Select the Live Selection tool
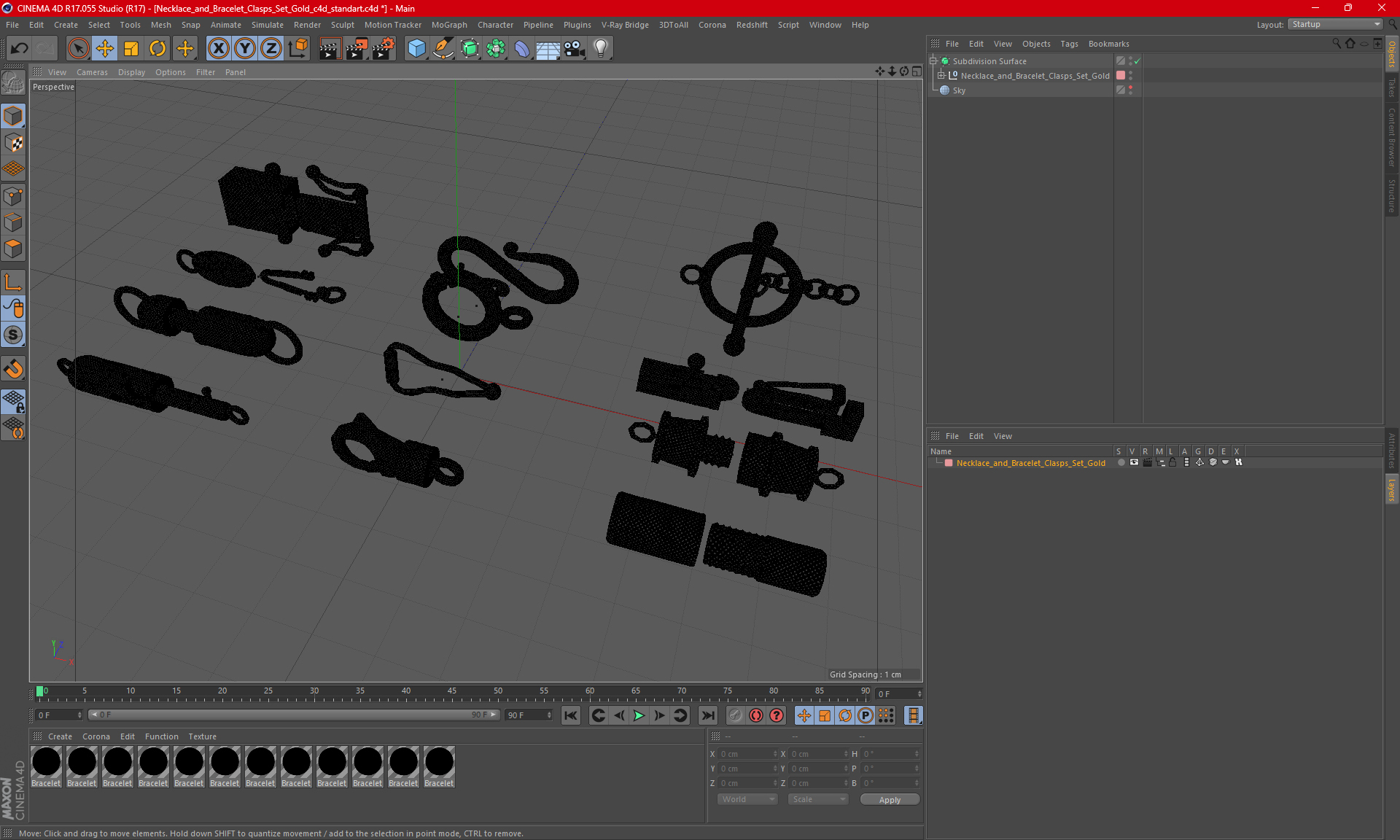The image size is (1400, 840). (78, 49)
